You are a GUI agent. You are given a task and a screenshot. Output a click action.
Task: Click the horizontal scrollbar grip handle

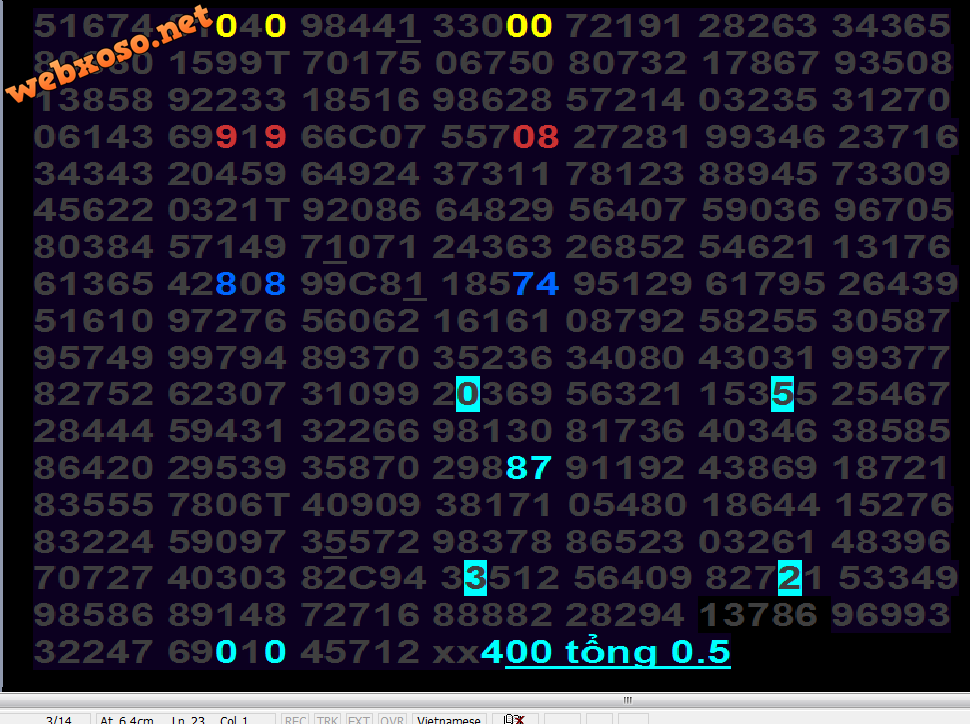[x=628, y=700]
